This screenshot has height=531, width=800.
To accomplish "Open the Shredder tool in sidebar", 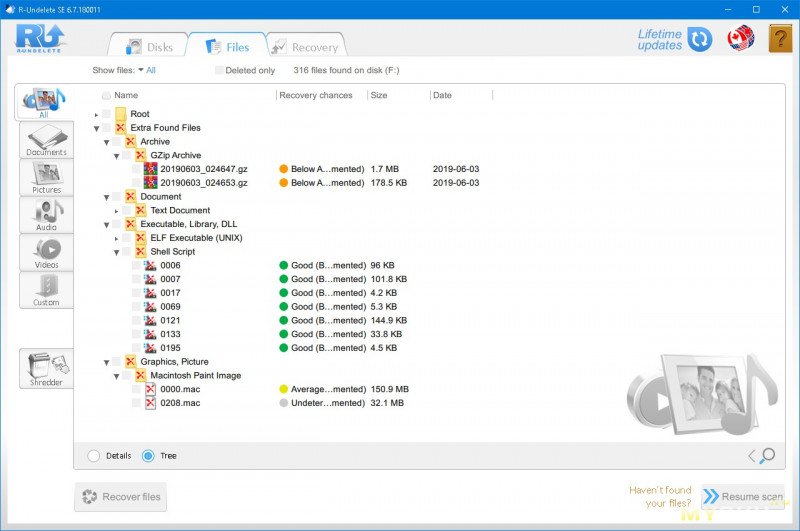I will coord(46,368).
